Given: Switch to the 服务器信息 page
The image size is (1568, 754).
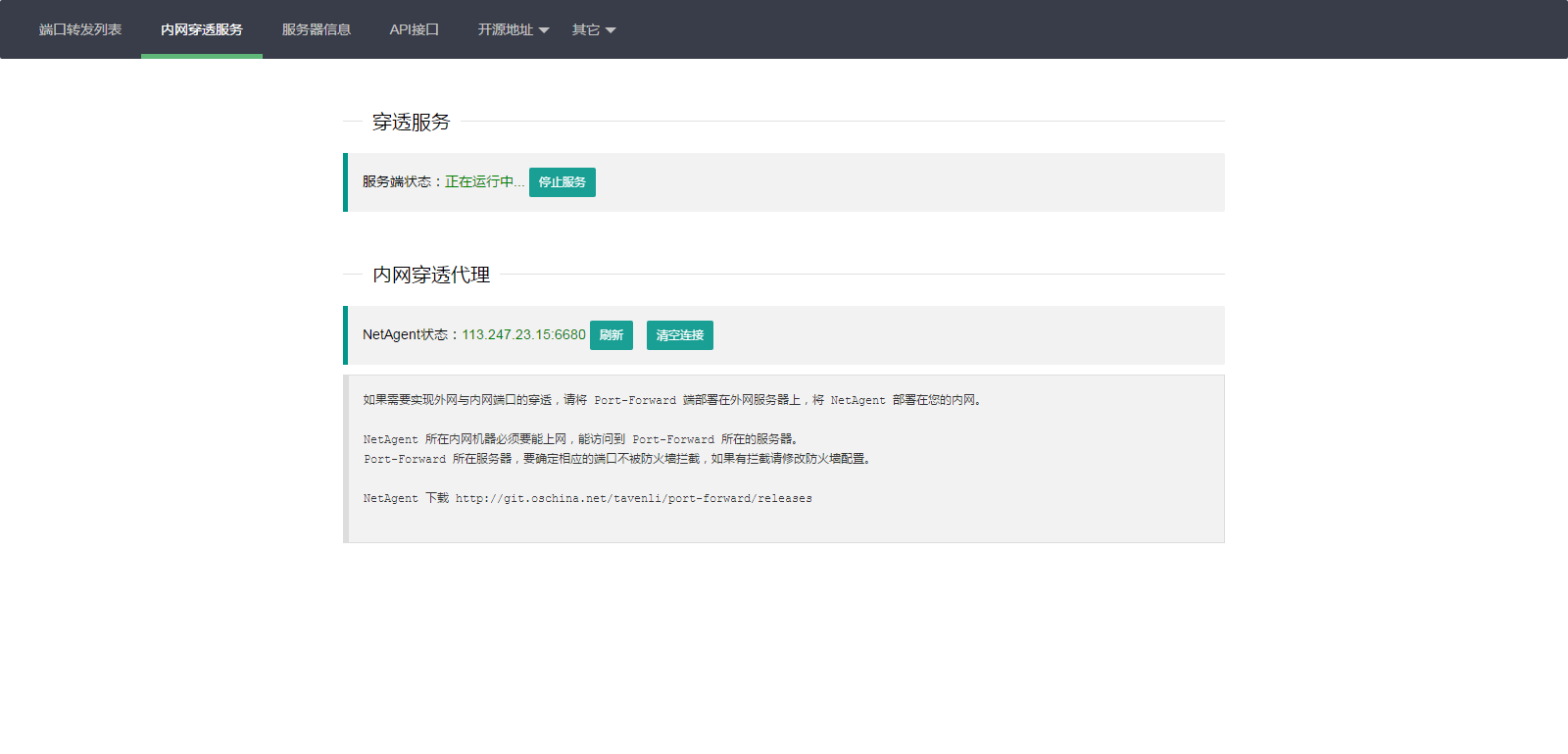Looking at the screenshot, I should (x=316, y=29).
